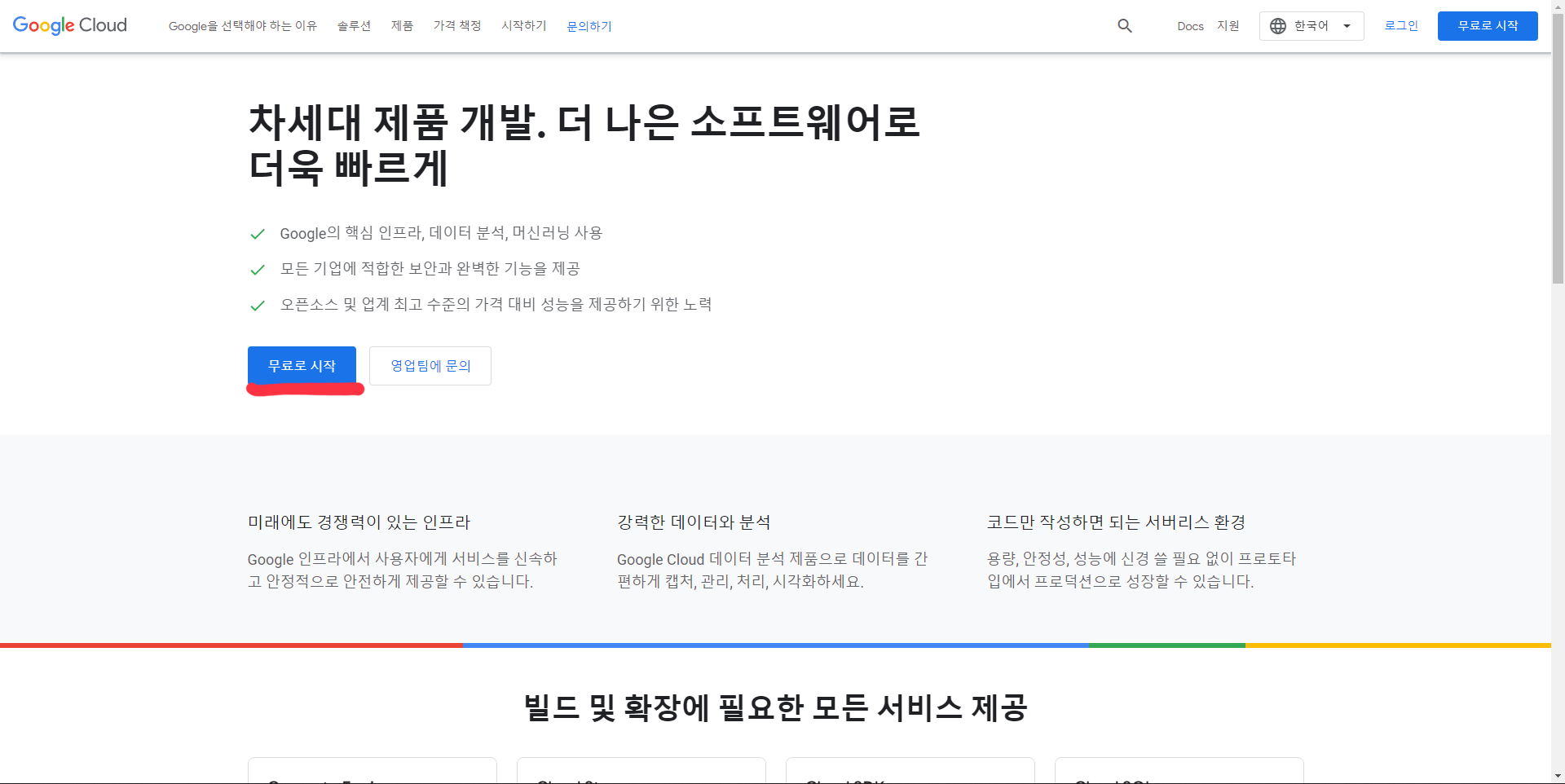The width and height of the screenshot is (1565, 784).
Task: Open the 제품 menu
Action: tap(402, 26)
